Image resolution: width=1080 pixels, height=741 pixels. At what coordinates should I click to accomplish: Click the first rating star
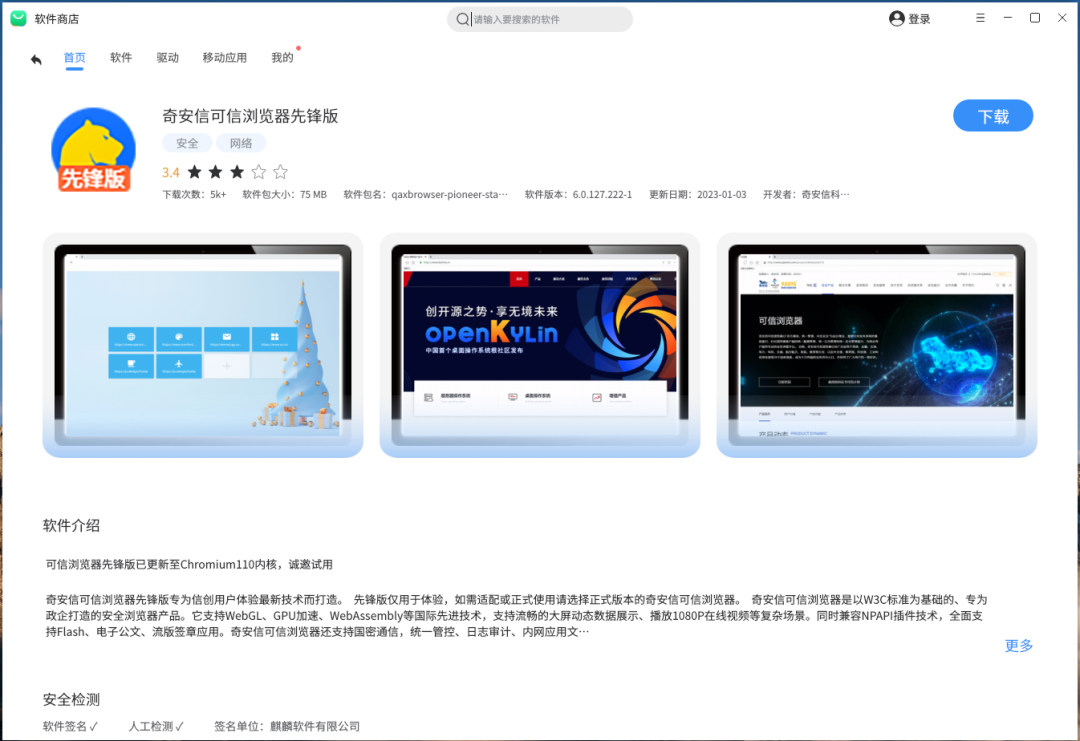195,172
